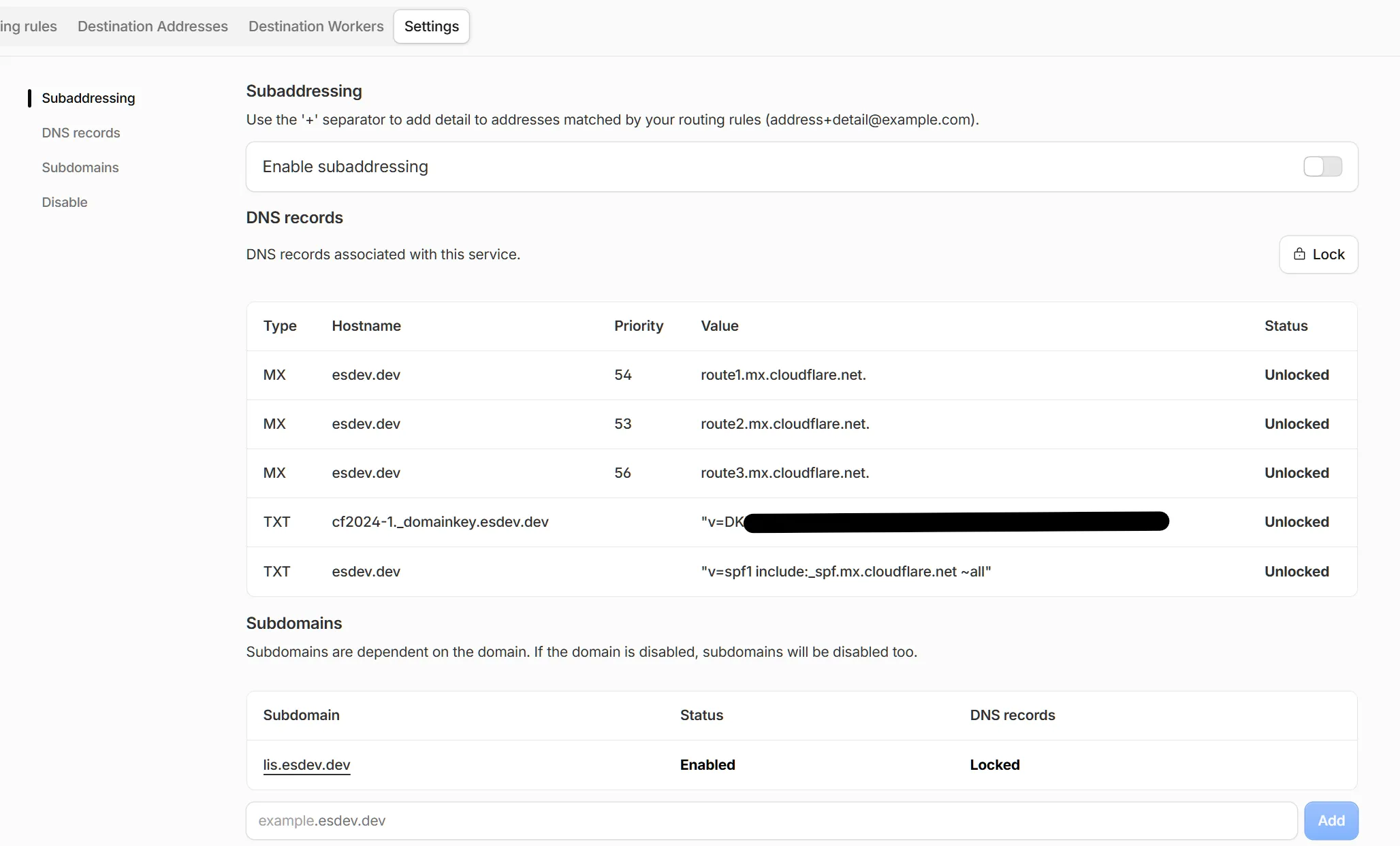Click the lock icon in Lock button

1299,254
